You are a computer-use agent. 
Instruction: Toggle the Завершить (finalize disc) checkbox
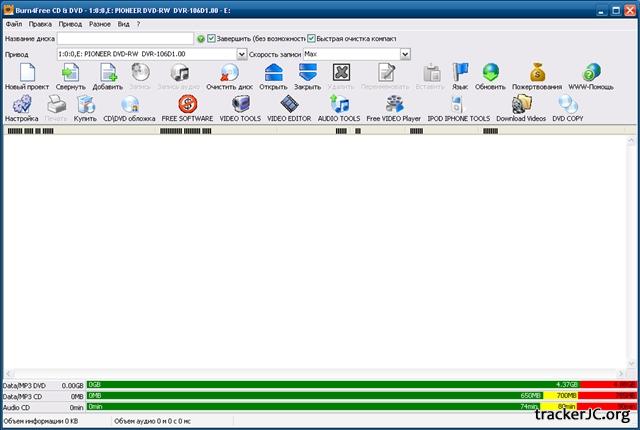pyautogui.click(x=212, y=38)
